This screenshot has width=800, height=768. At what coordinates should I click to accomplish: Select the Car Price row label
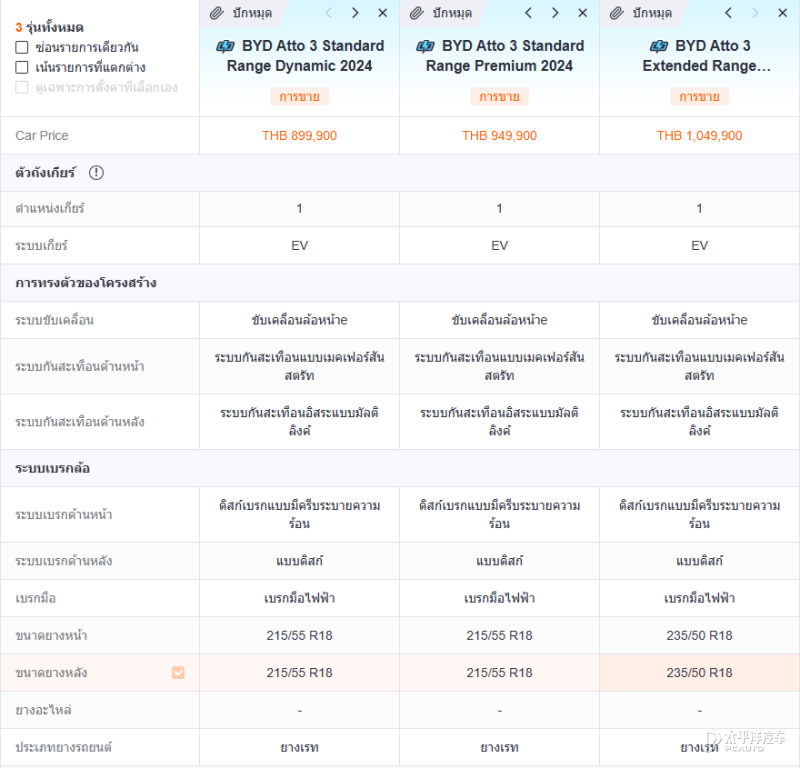42,136
